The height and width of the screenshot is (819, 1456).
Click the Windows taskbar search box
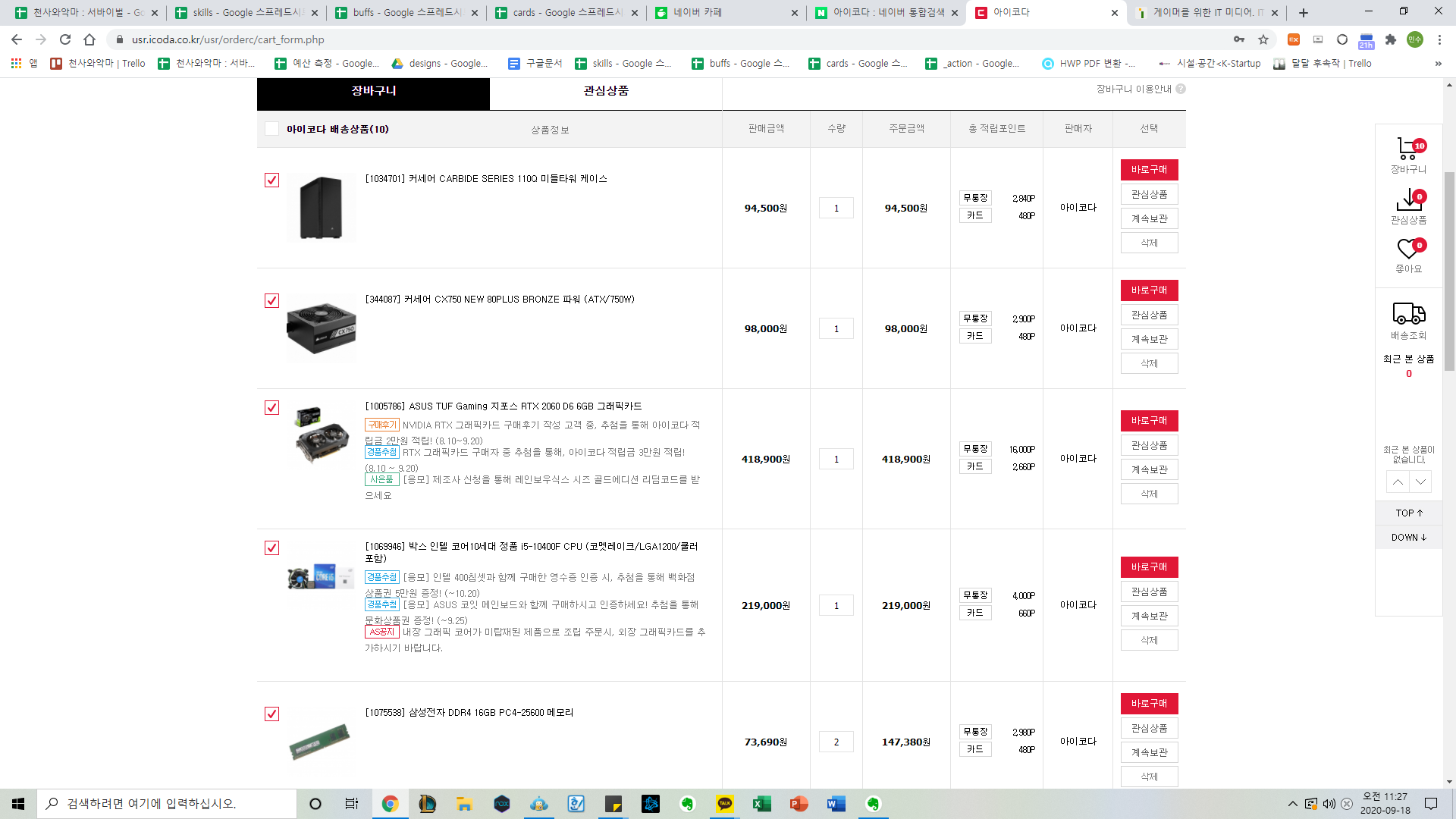point(167,804)
